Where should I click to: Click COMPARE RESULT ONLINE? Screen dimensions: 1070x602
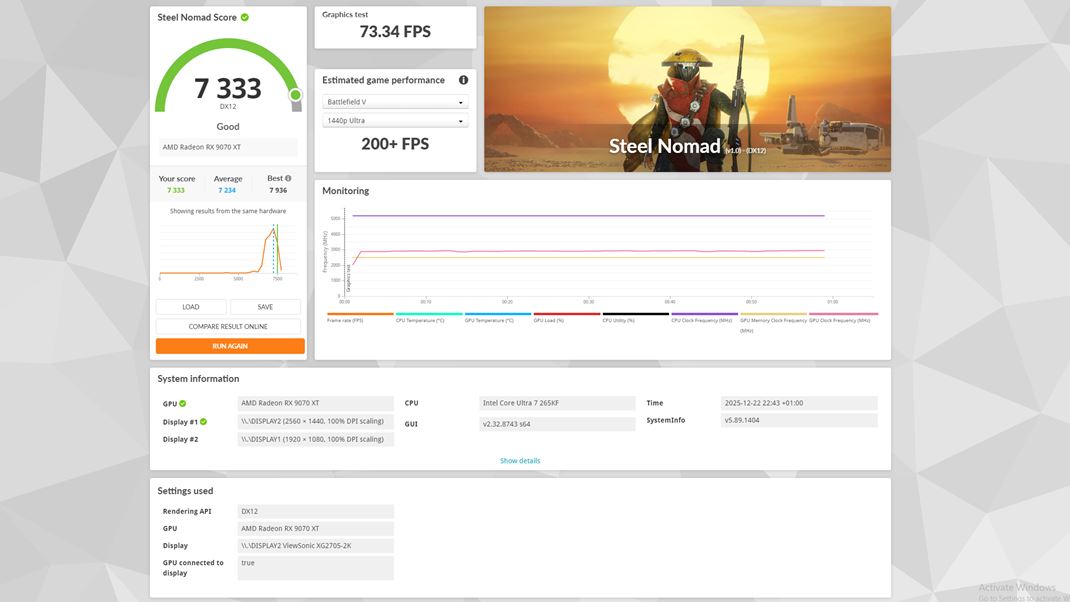228,326
